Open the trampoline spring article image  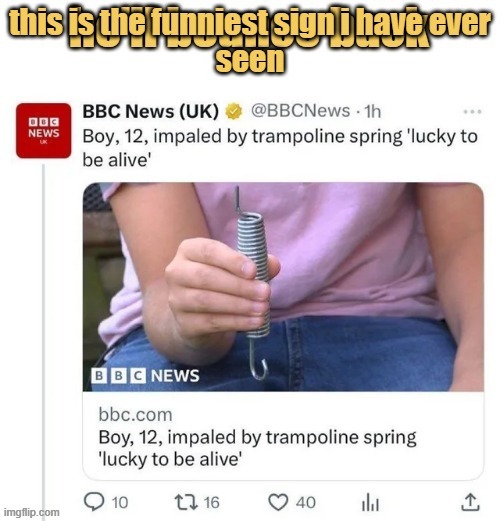283,287
